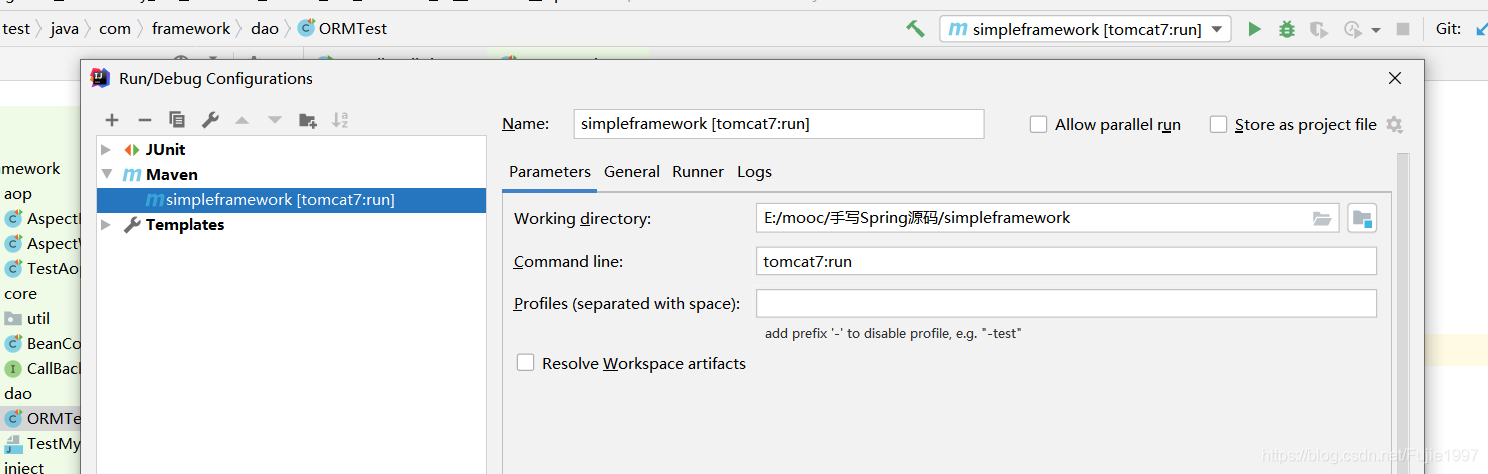The height and width of the screenshot is (474, 1488).
Task: Collapse the Maven configuration node
Action: [106, 175]
